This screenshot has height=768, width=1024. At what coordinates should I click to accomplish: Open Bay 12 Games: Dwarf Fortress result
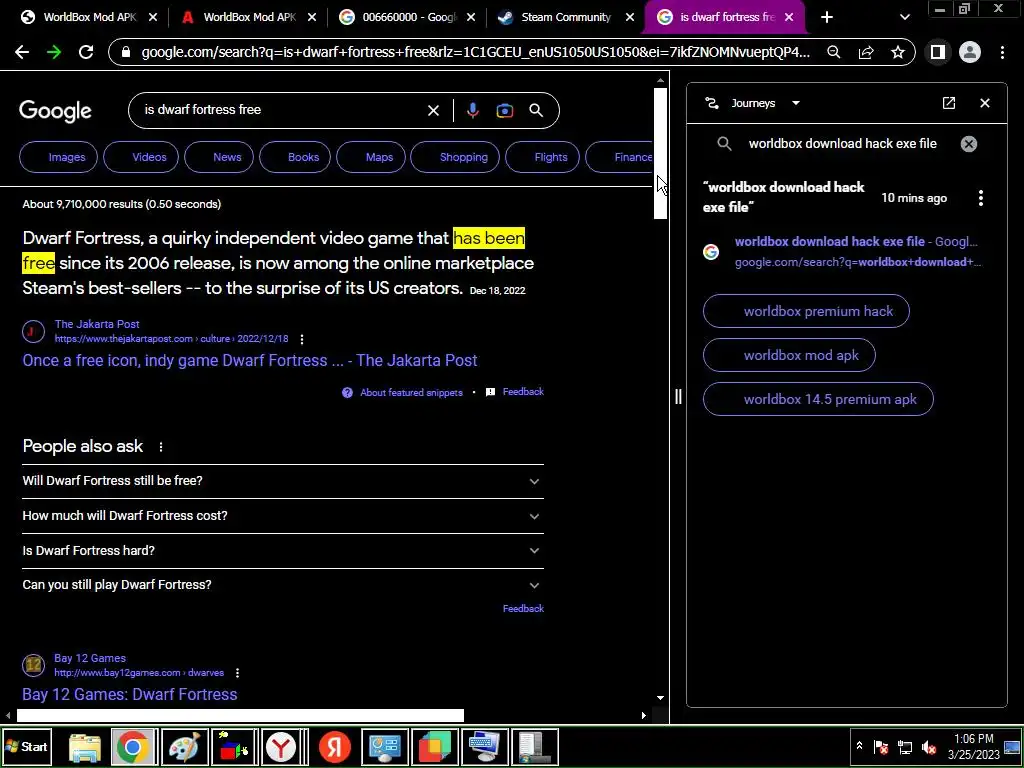(129, 694)
